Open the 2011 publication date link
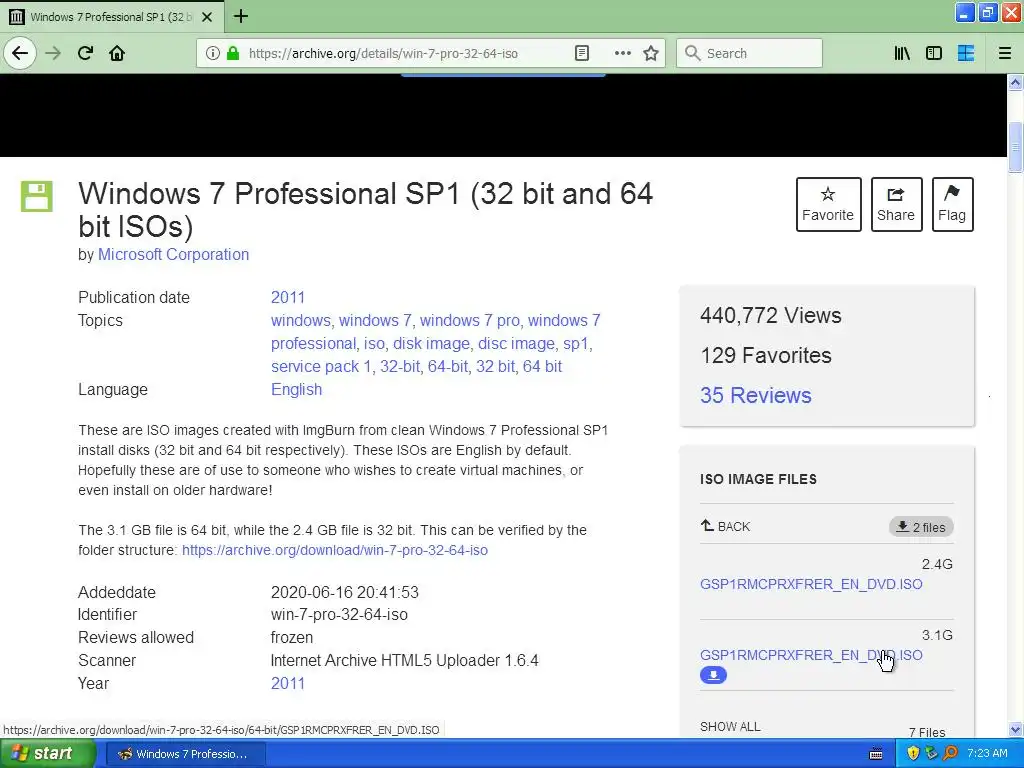1024x768 pixels. tap(287, 297)
